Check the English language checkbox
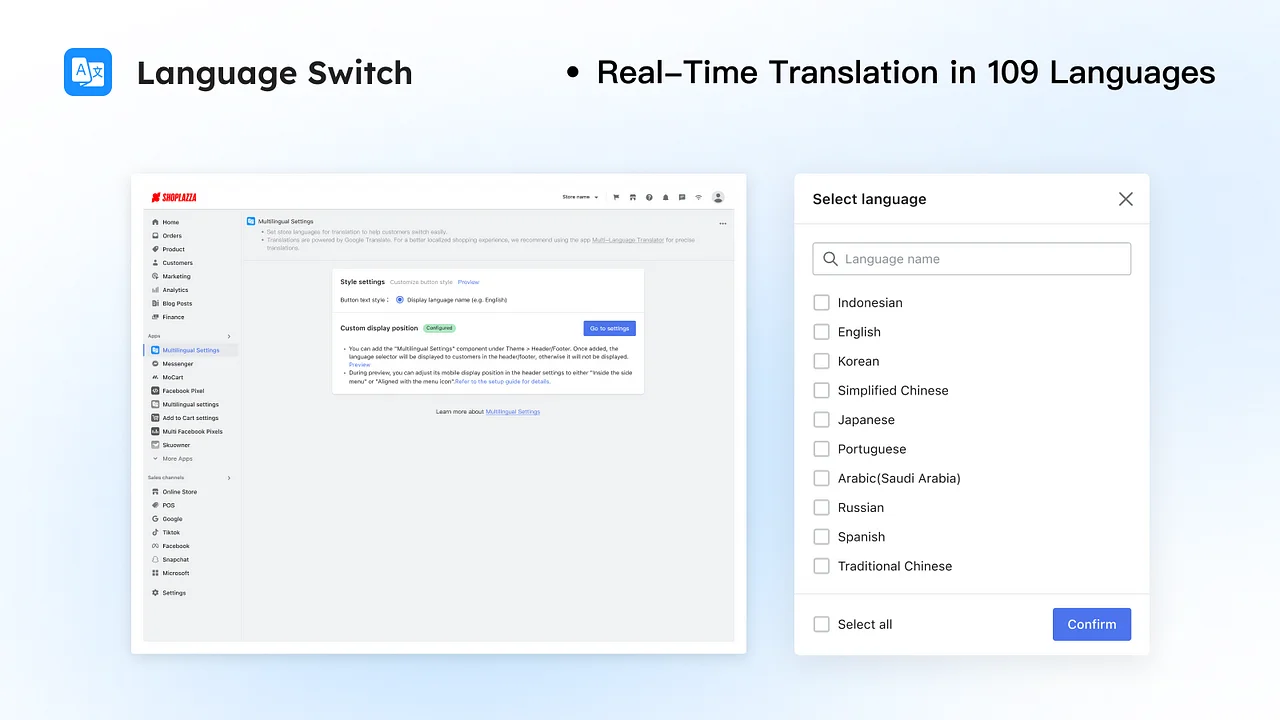1280x720 pixels. (821, 331)
